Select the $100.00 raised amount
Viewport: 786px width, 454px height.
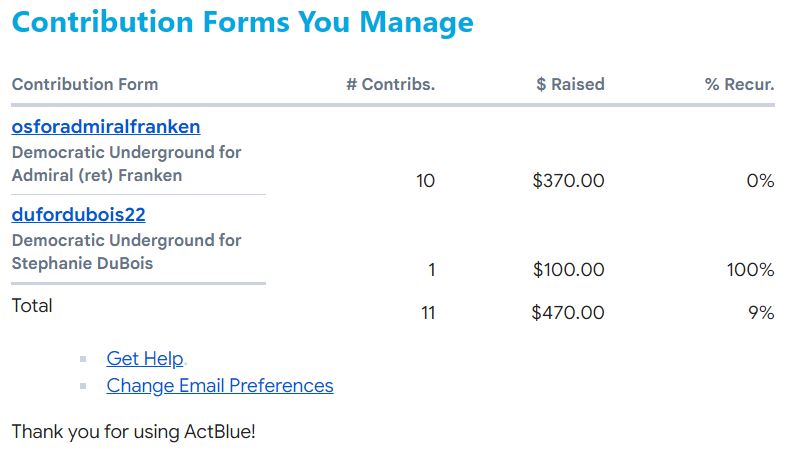[x=568, y=269]
